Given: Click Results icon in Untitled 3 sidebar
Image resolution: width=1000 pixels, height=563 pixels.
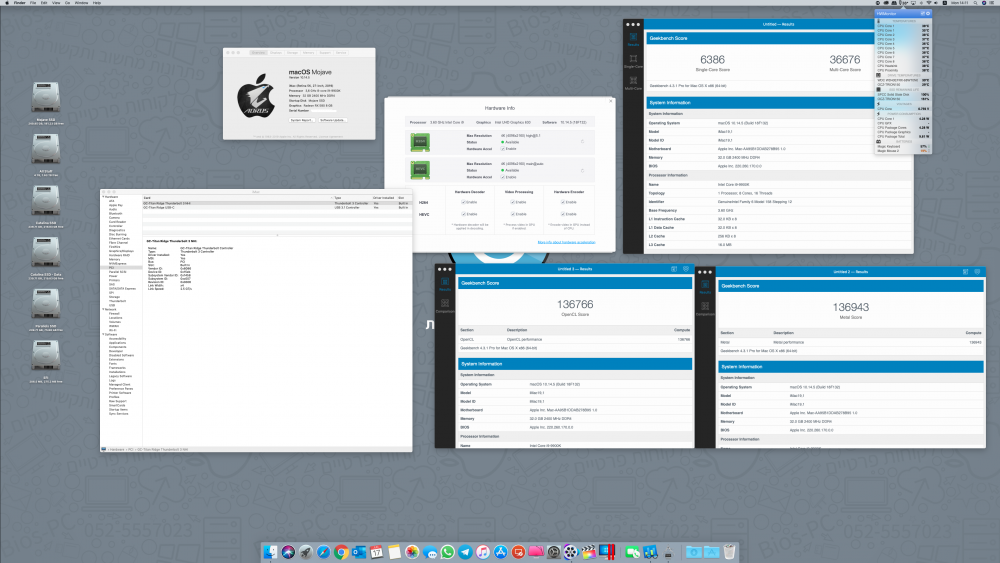Looking at the screenshot, I should click(445, 284).
